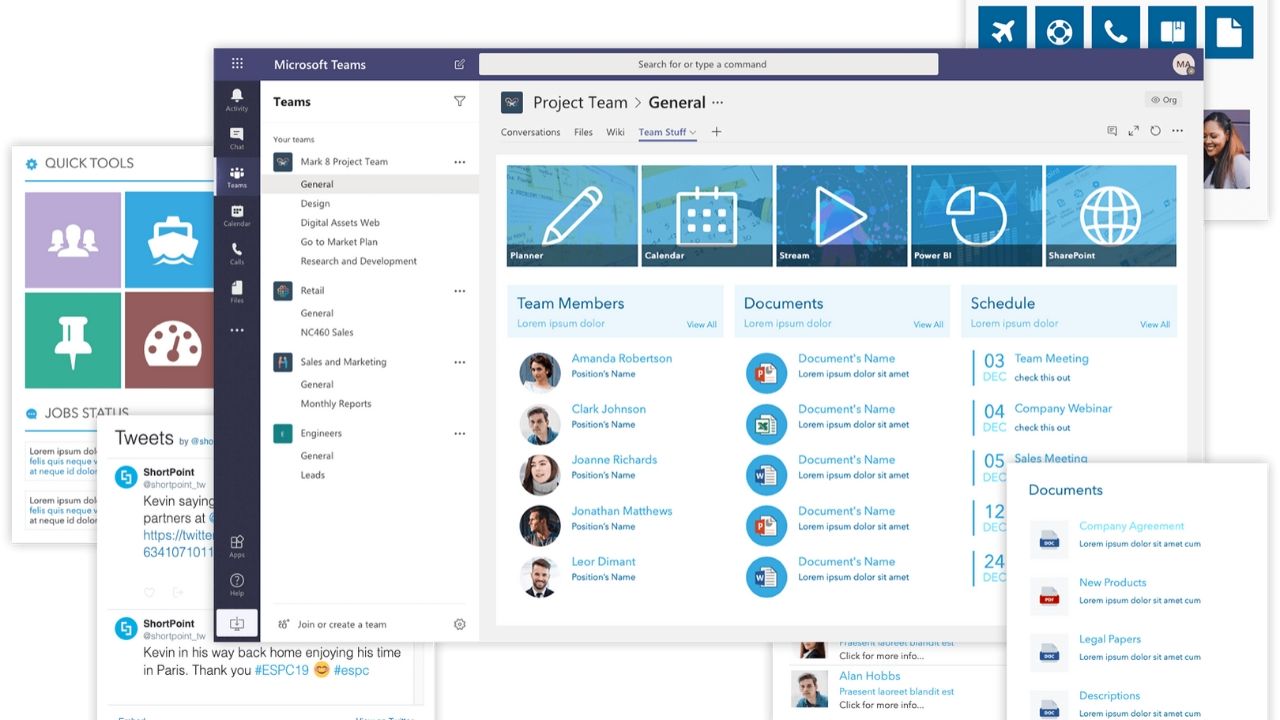Click the pushpin tile in Quick Tools

(x=73, y=340)
